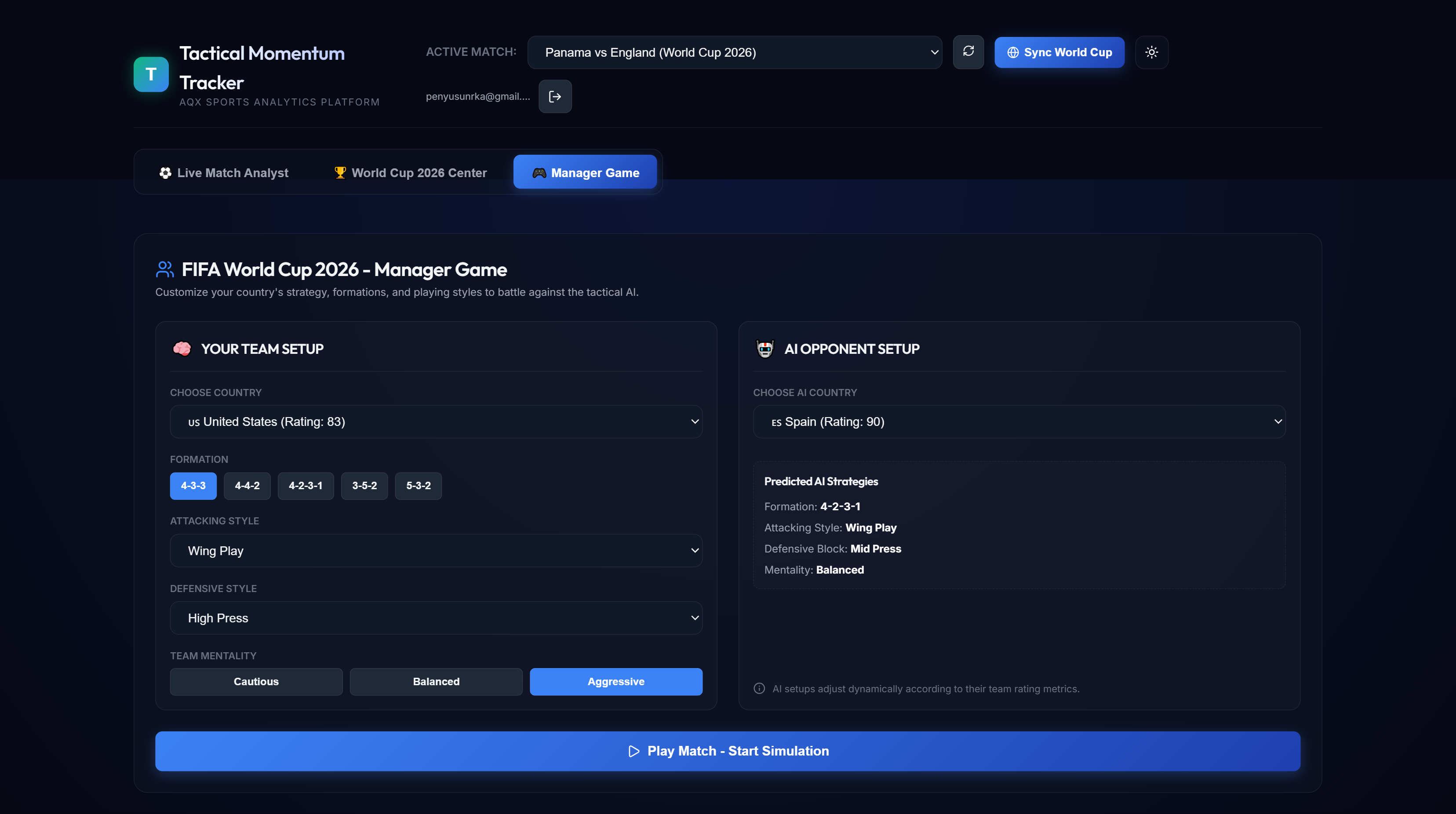The height and width of the screenshot is (814, 1456).
Task: Open the Active Match dropdown
Action: tap(734, 52)
